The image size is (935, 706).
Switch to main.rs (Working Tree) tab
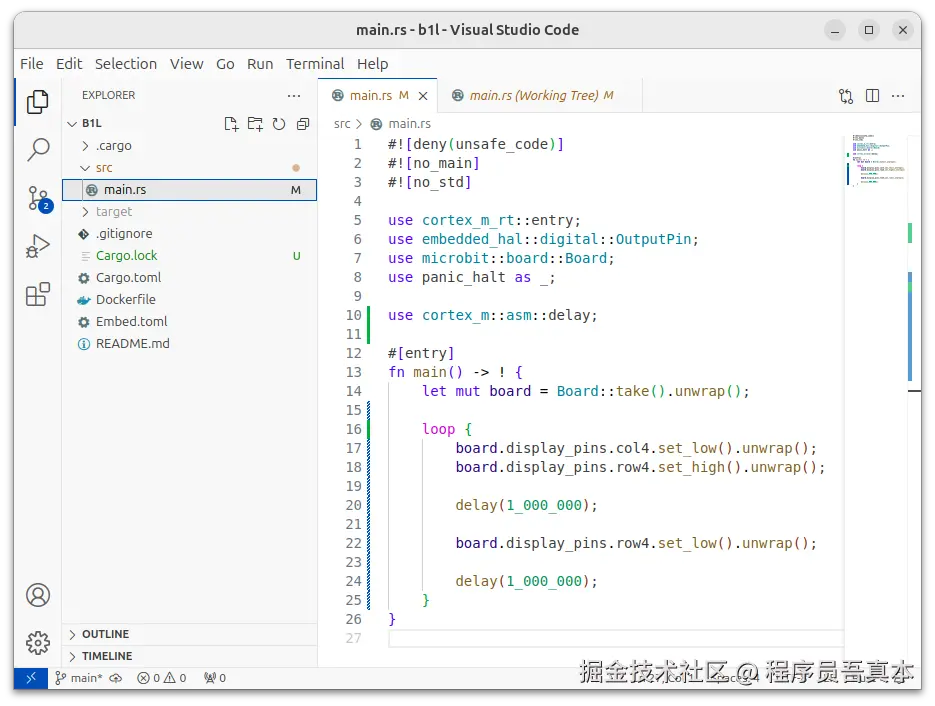pyautogui.click(x=540, y=95)
